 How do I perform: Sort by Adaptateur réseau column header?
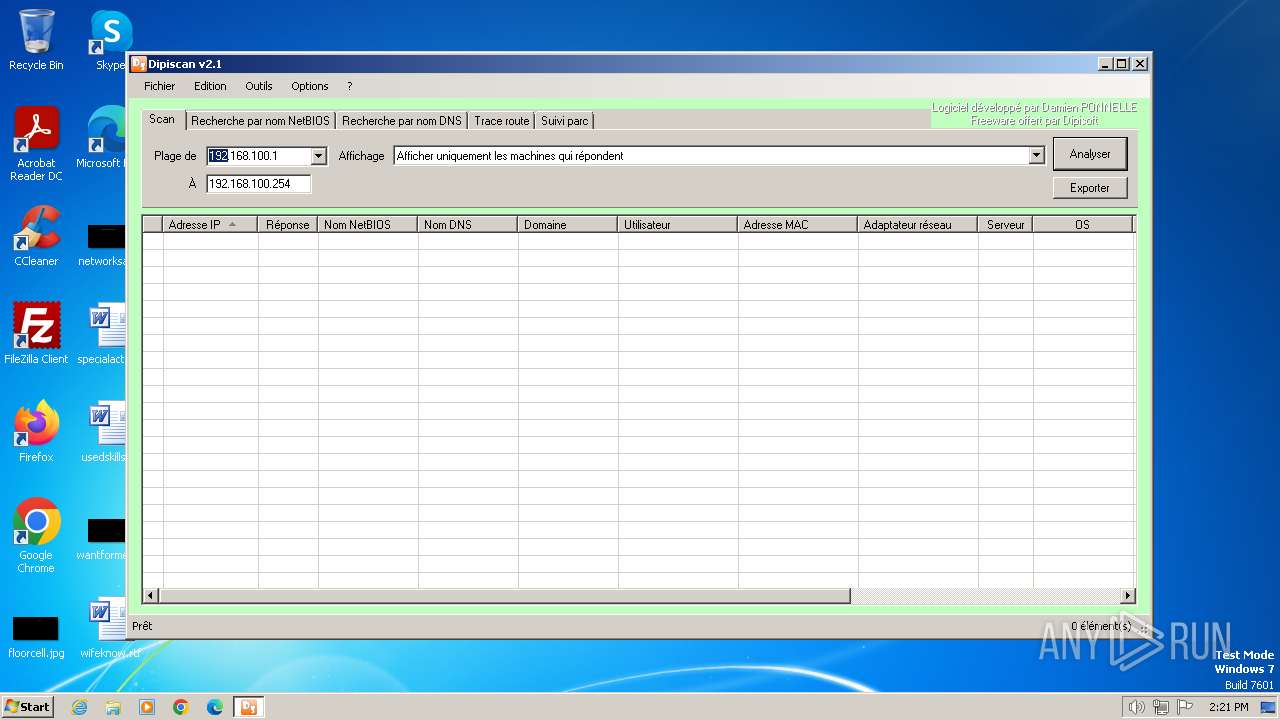pyautogui.click(x=918, y=225)
